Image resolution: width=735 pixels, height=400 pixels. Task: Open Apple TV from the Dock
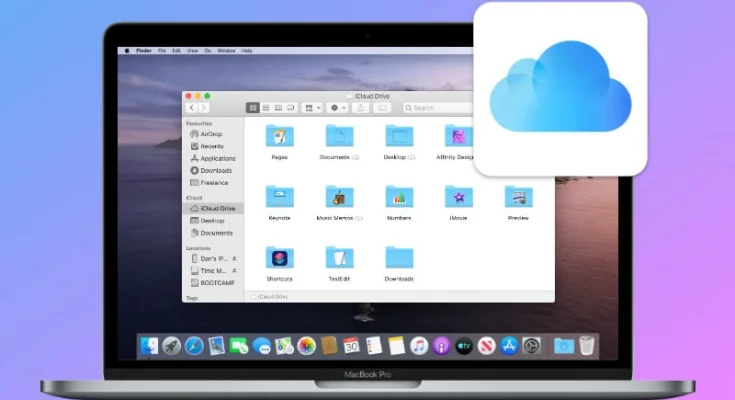464,346
